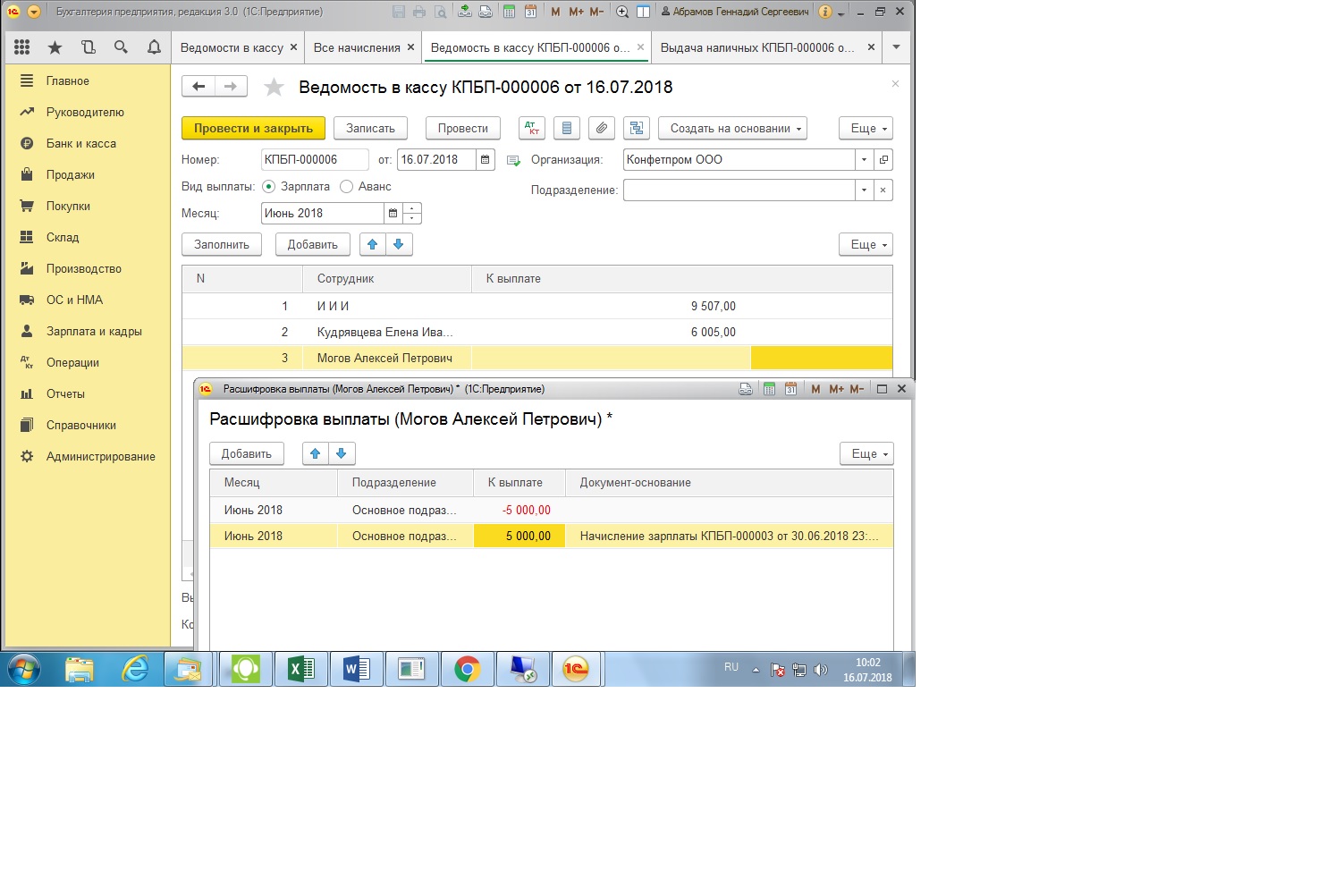Expand the Создать на основании dropdown
Screen dimensions: 1343x896
[732, 128]
